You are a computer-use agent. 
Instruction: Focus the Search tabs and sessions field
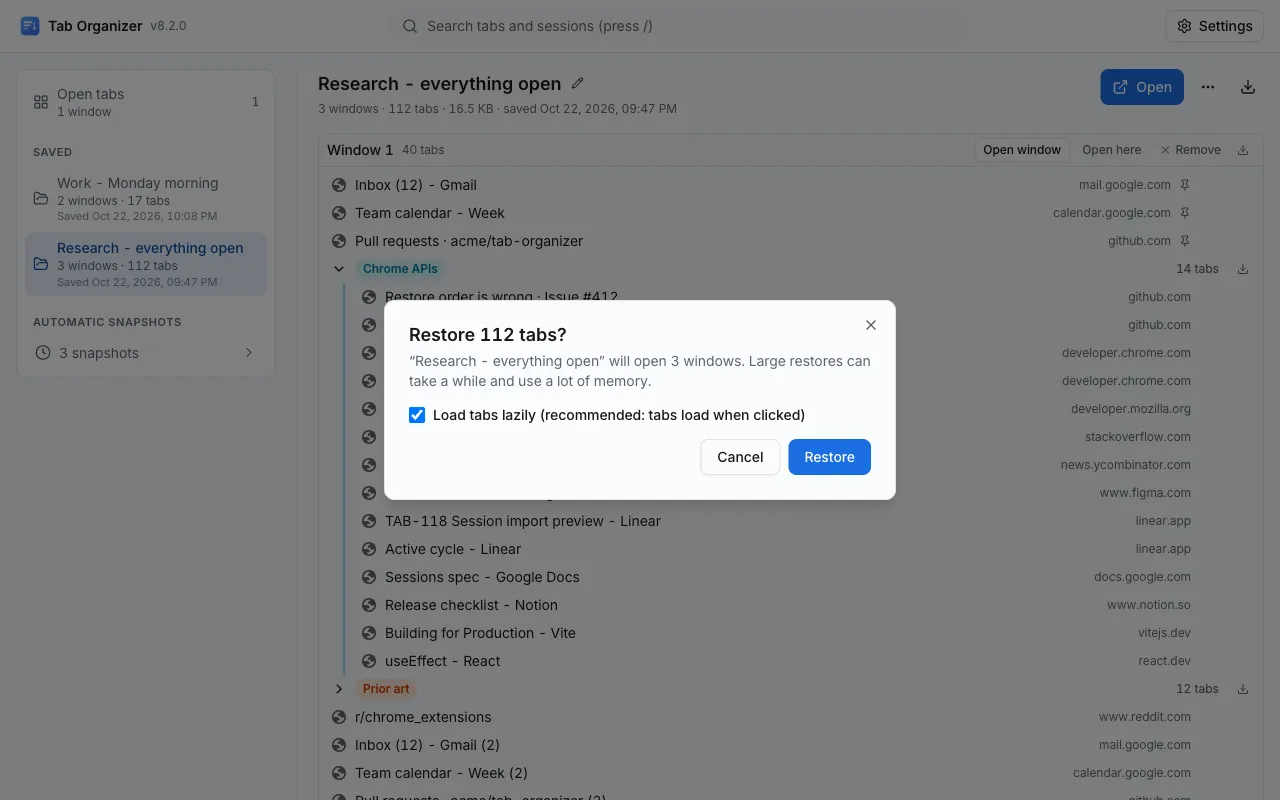pyautogui.click(x=677, y=26)
